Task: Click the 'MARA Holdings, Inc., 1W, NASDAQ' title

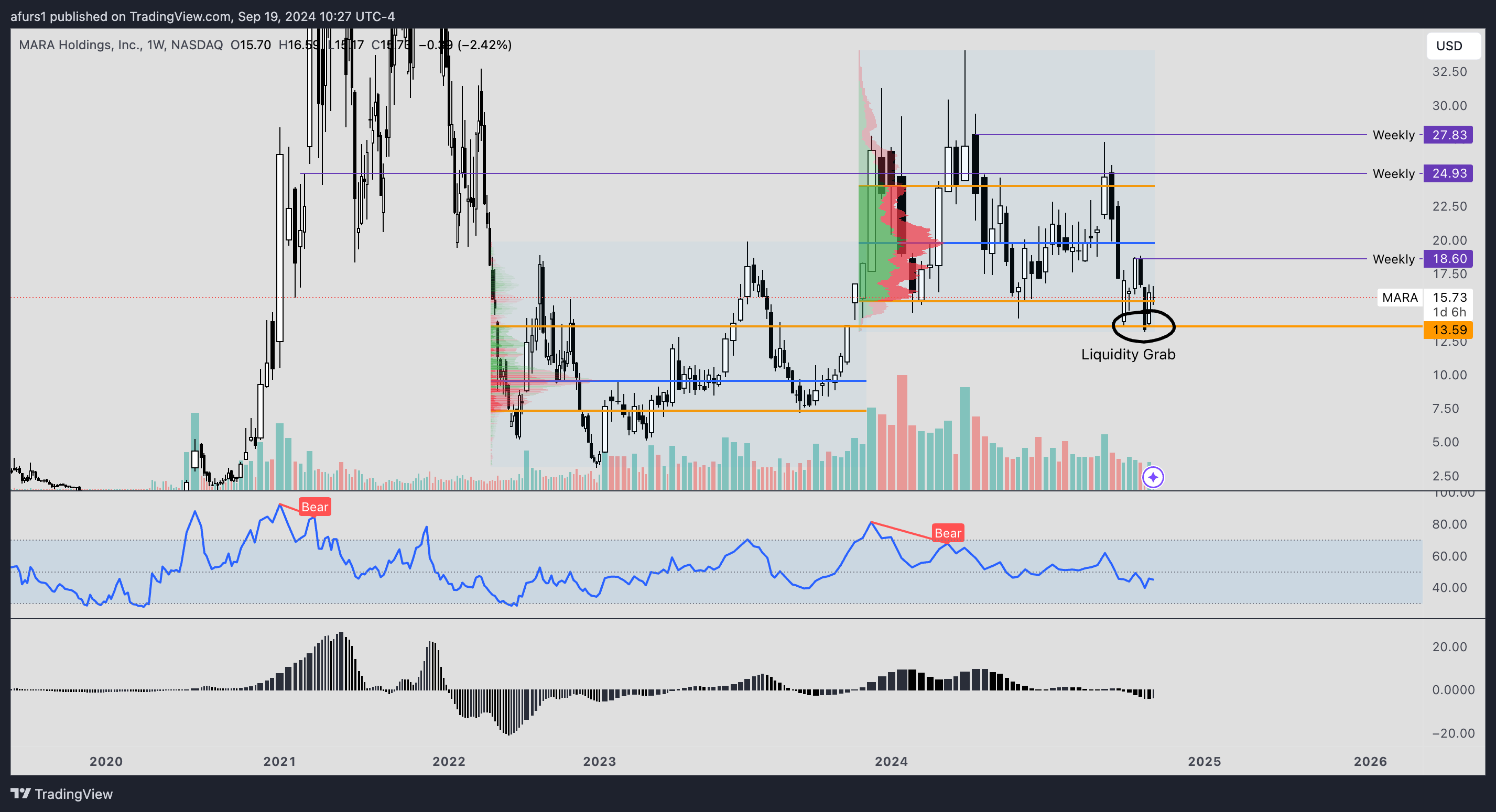Action: tap(121, 45)
